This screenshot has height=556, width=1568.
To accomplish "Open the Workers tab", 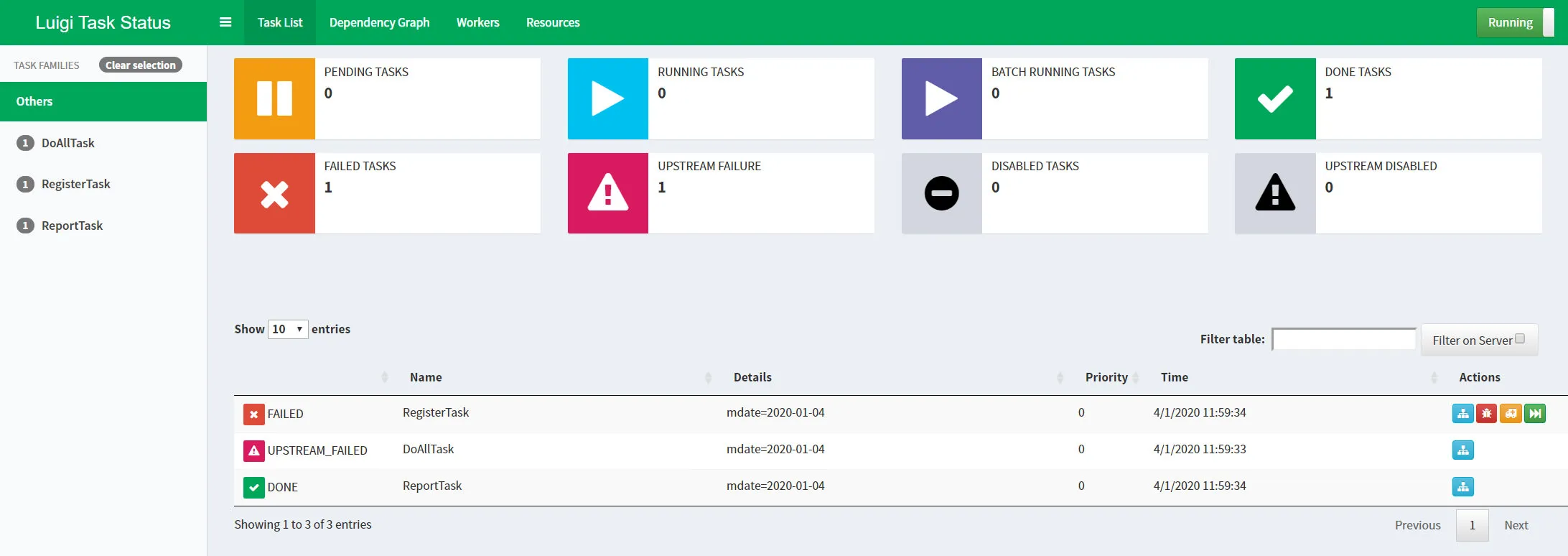I will tap(477, 23).
